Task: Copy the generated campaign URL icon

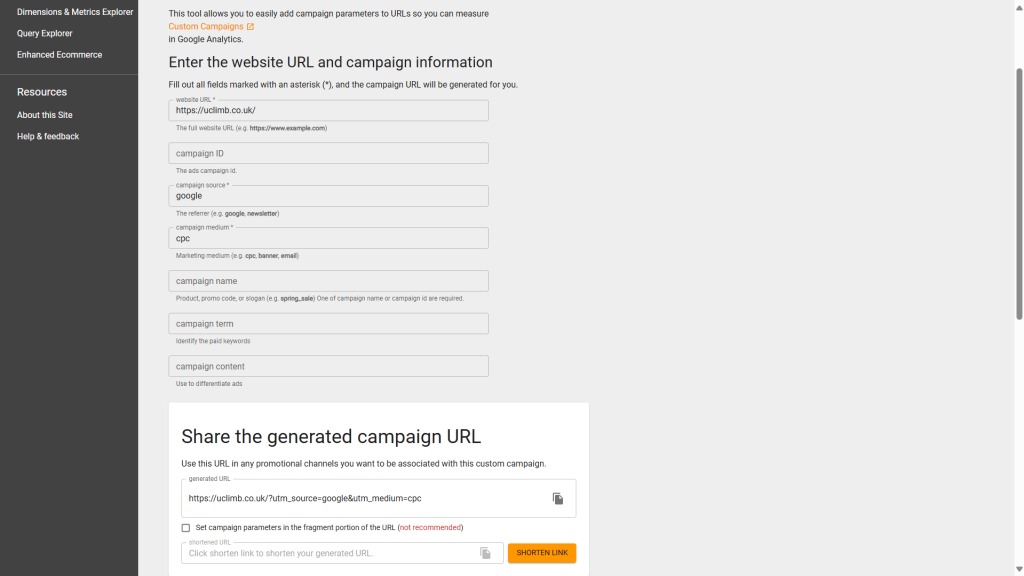Action: click(x=558, y=498)
